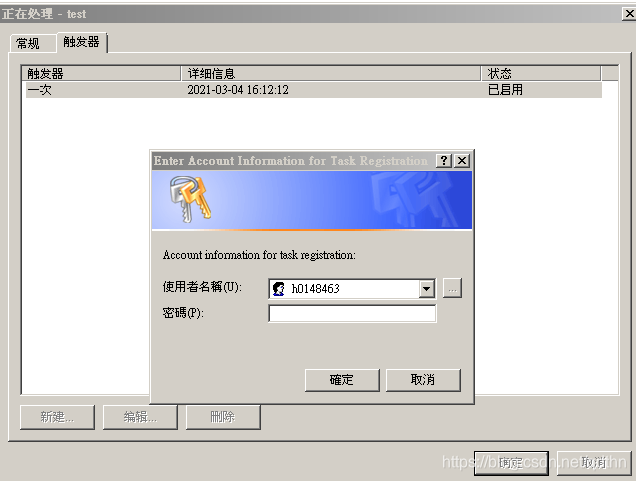Click the 编辑... button
The height and width of the screenshot is (481, 636).
pyautogui.click(x=140, y=417)
